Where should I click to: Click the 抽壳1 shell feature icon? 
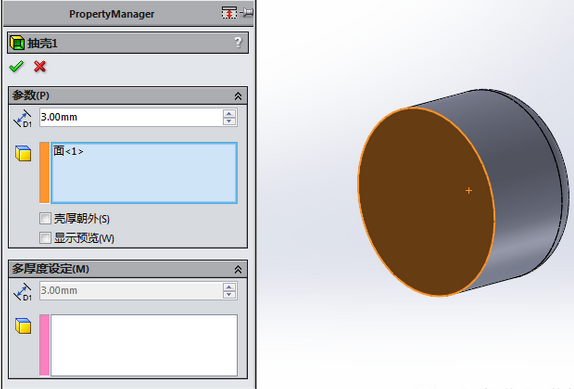point(17,43)
